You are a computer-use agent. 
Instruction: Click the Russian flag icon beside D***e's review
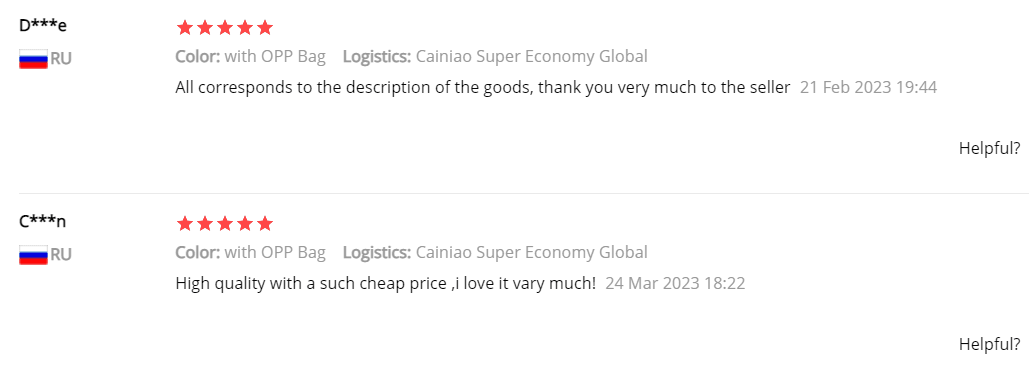coord(33,59)
